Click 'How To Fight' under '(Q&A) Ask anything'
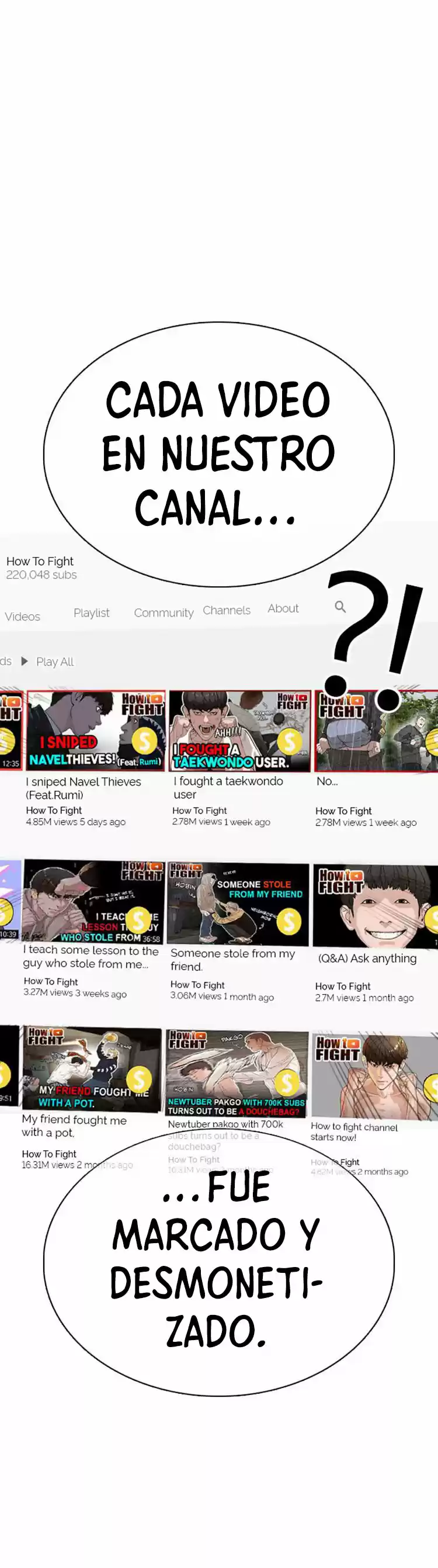 click(342, 986)
